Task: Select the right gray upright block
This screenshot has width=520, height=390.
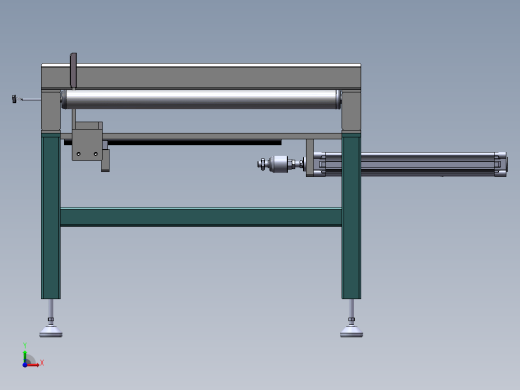Action: (x=351, y=111)
